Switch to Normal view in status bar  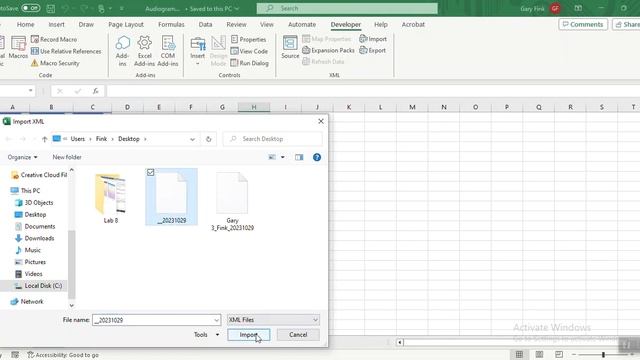[519, 354]
